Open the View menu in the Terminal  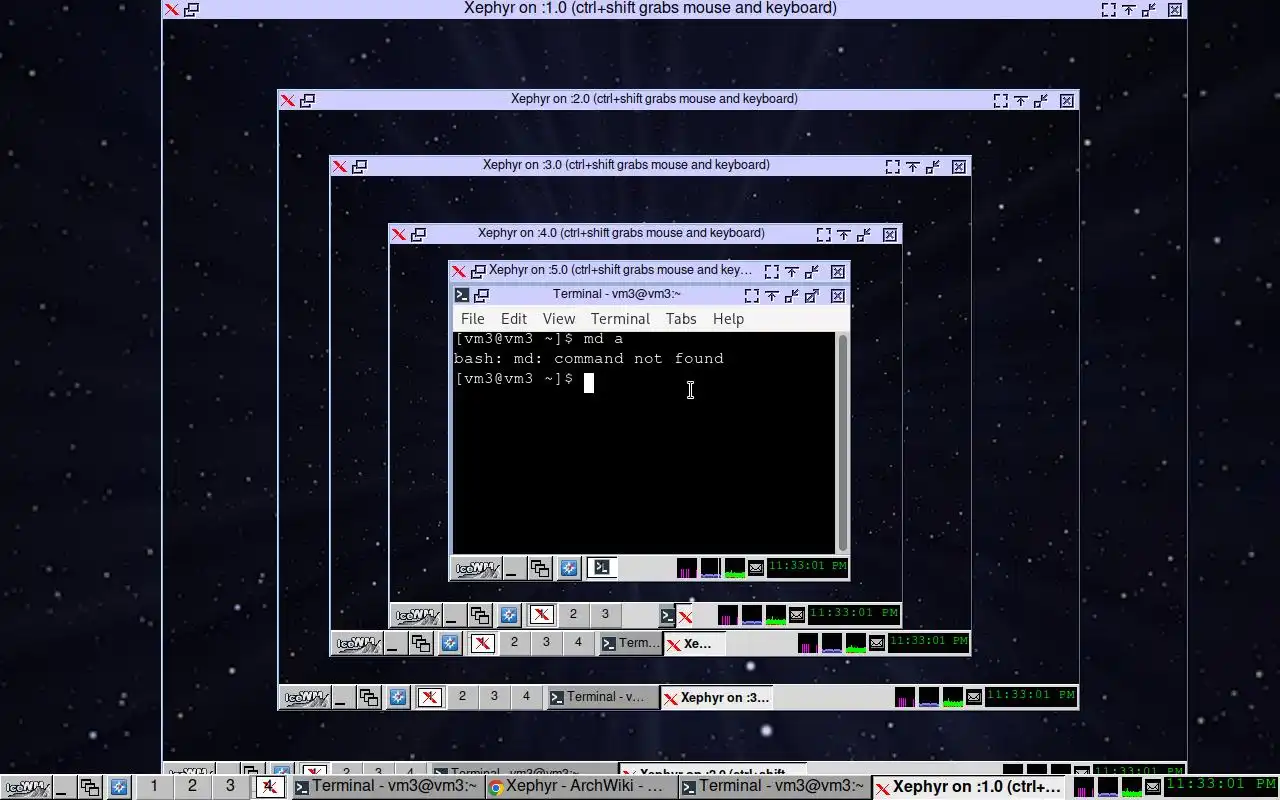tap(559, 319)
